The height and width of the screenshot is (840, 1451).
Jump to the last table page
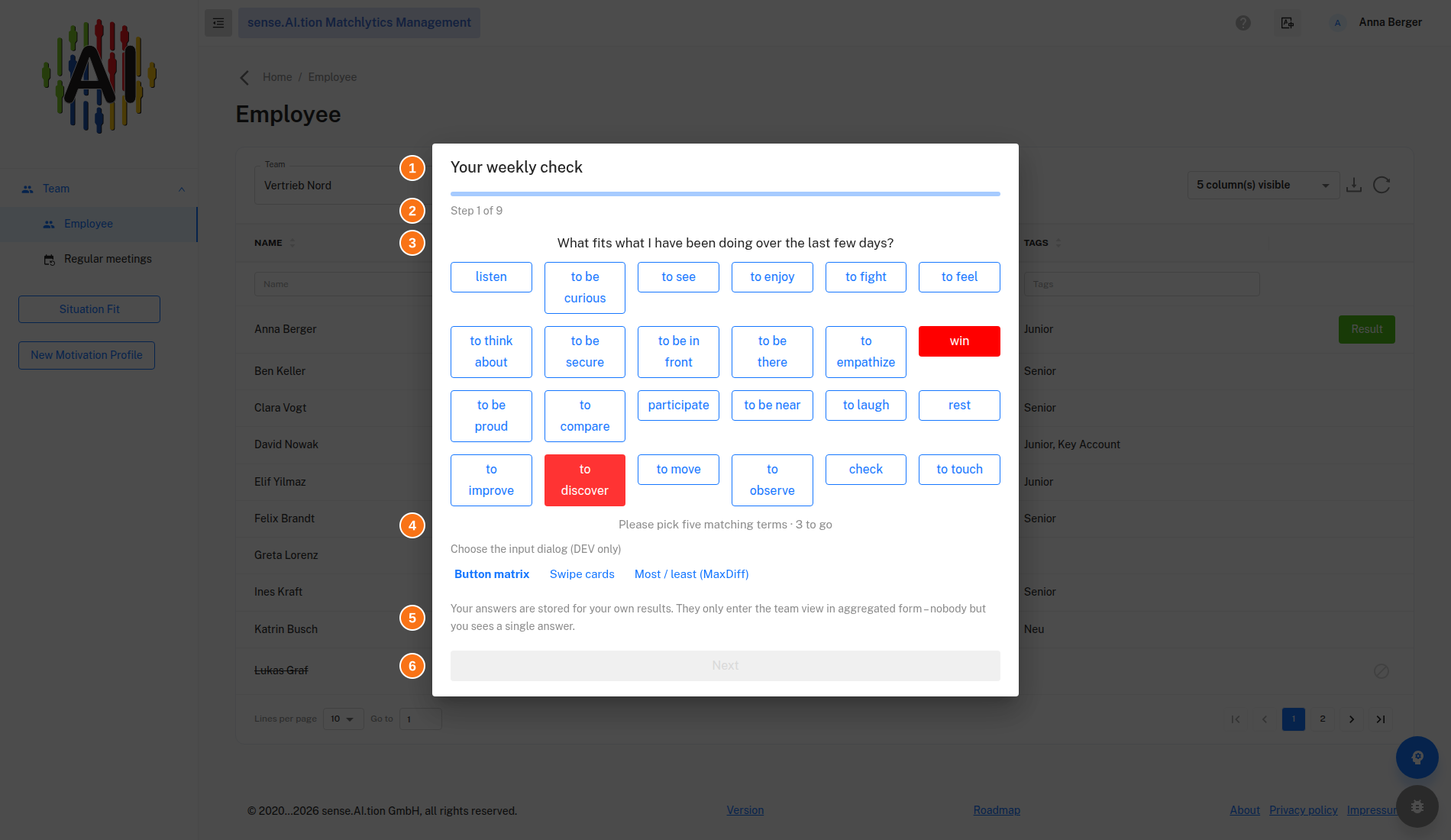(1381, 719)
